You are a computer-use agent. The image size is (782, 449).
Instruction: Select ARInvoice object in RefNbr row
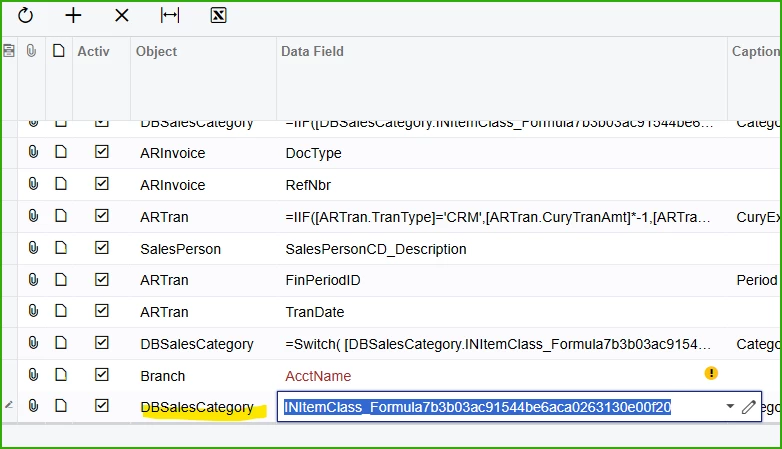point(203,185)
